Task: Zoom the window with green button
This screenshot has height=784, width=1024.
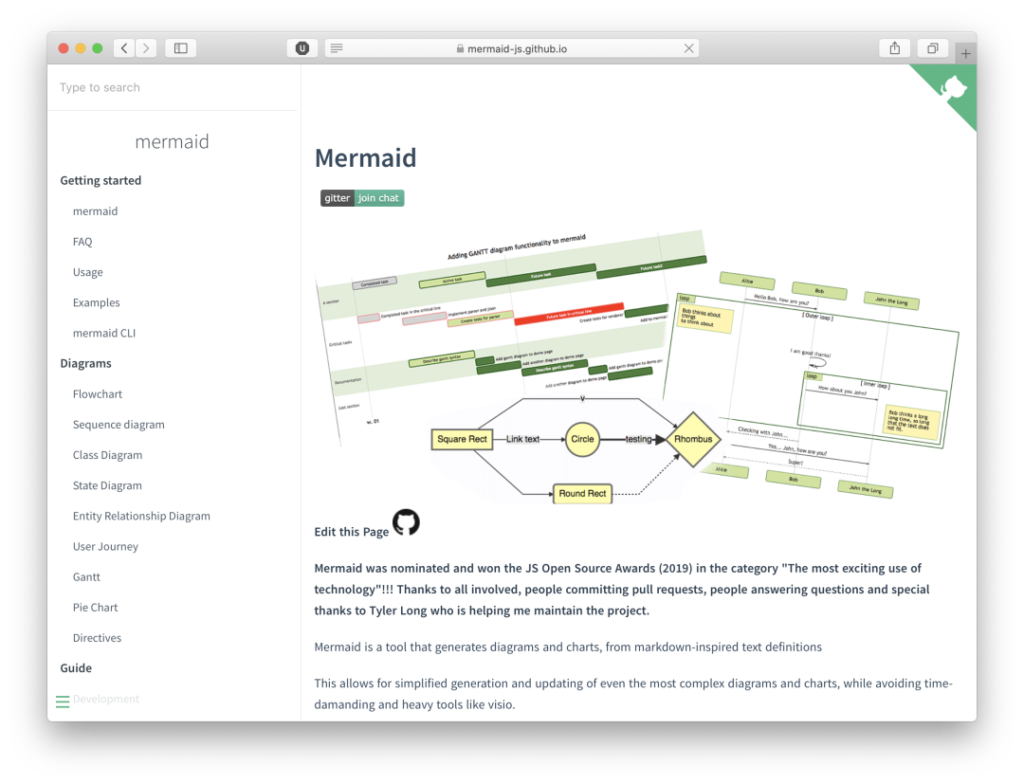Action: point(97,48)
